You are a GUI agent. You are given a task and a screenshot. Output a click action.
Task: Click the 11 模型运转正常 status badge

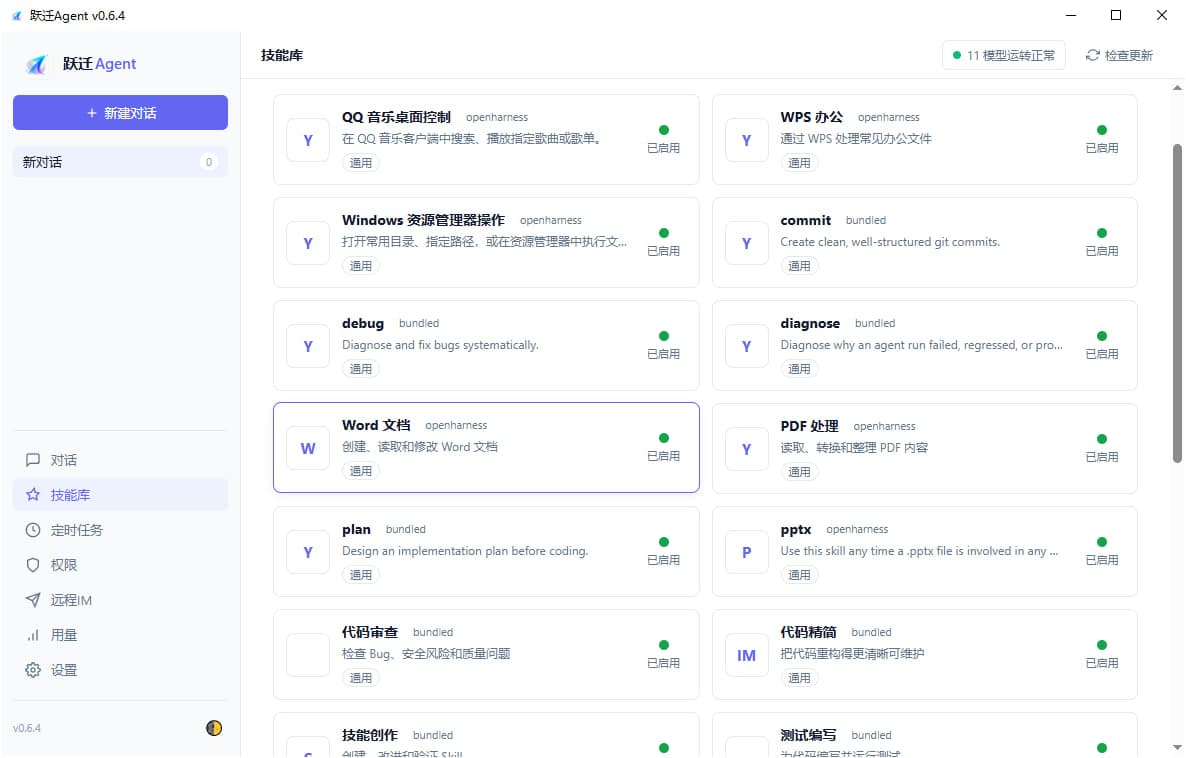(x=1004, y=55)
